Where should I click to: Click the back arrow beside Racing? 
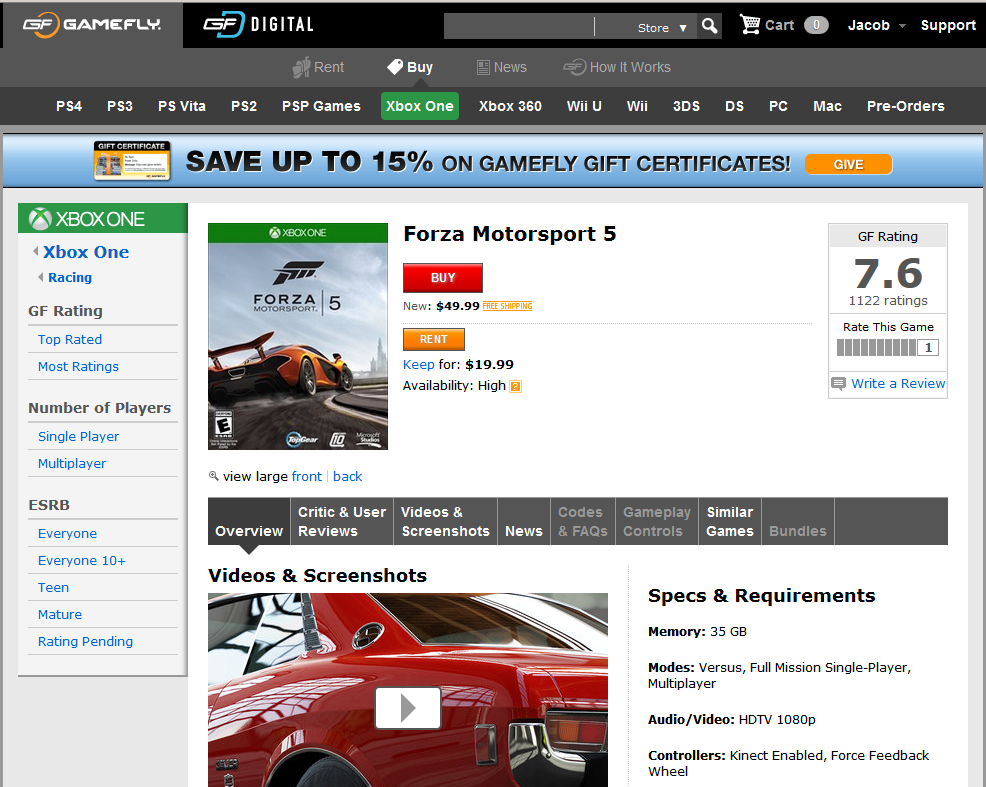(x=41, y=277)
